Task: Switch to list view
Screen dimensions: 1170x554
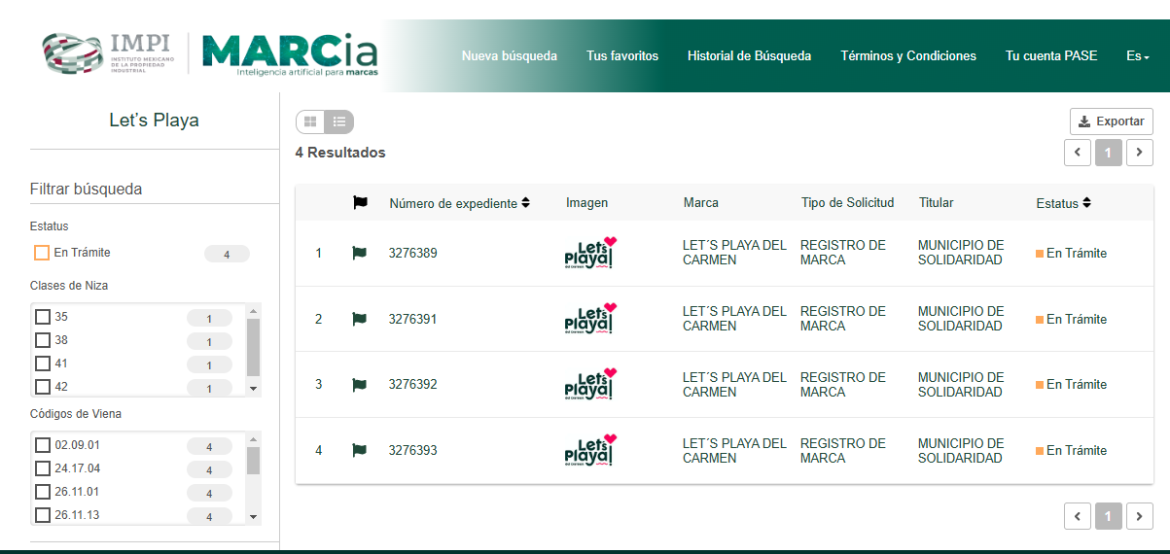Action: point(340,122)
